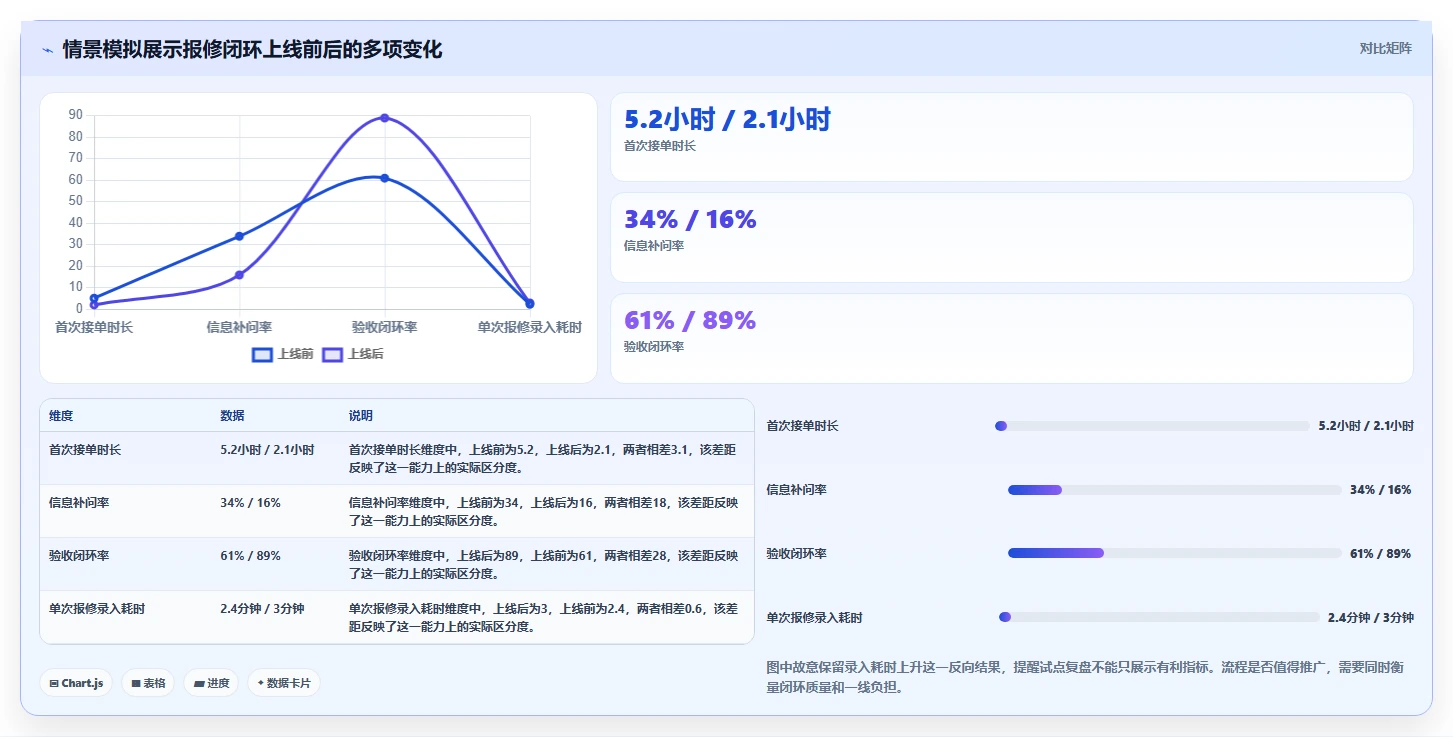Click the 表格 chip icon
This screenshot has width=1453, height=737.
(136, 683)
